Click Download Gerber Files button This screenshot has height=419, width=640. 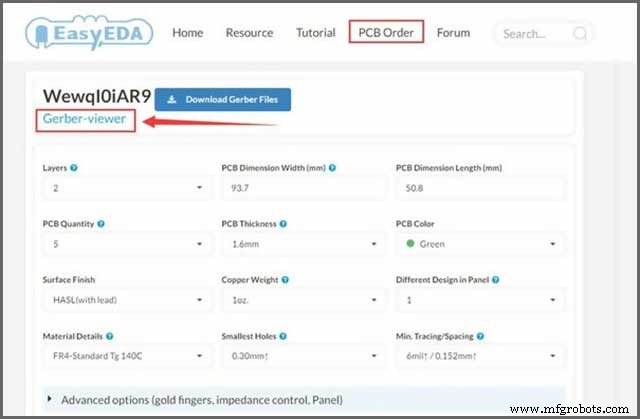click(x=223, y=100)
